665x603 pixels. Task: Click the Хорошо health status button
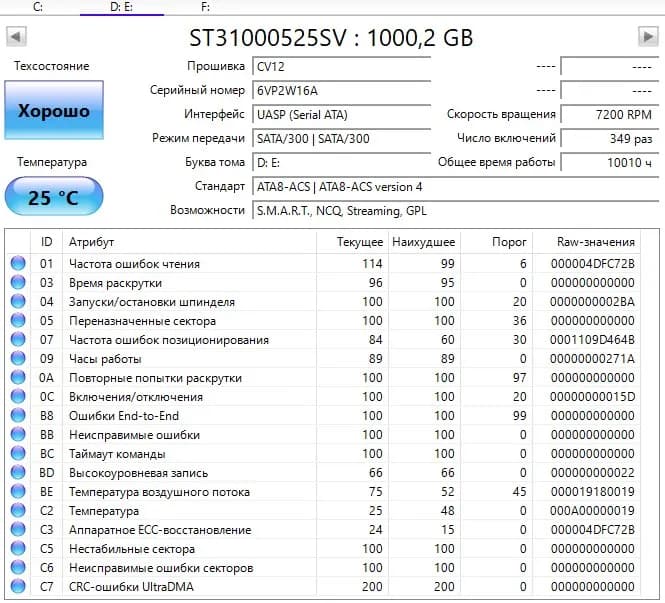54,110
